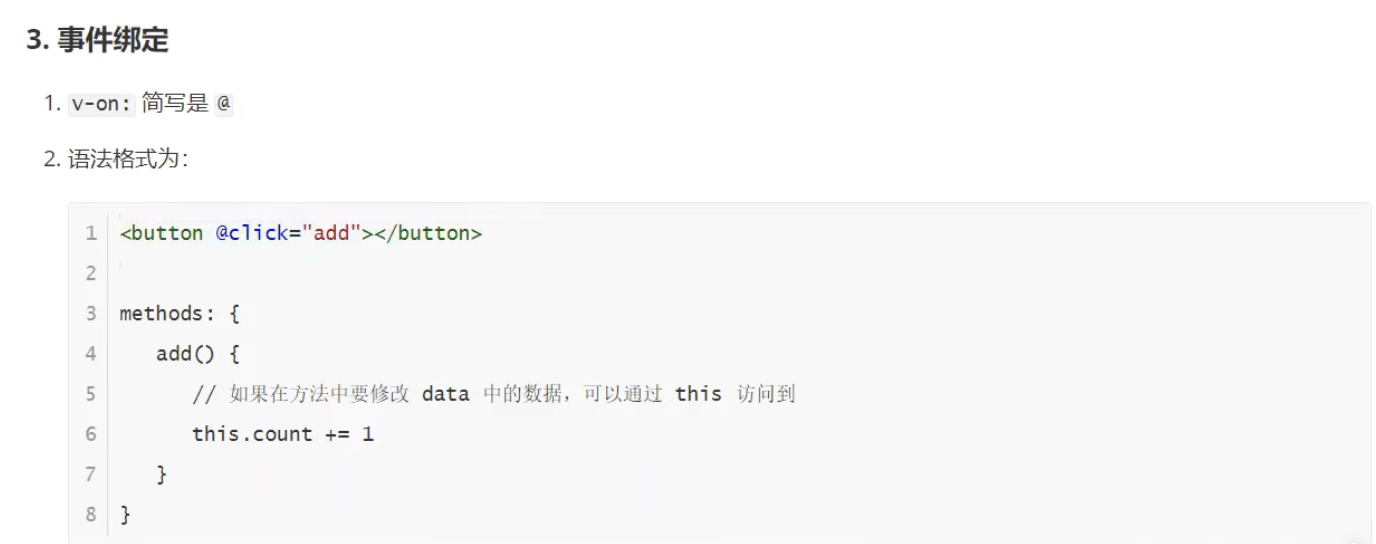The height and width of the screenshot is (544, 1376).
Task: Click the inline code "v-on:"
Action: [102, 104]
